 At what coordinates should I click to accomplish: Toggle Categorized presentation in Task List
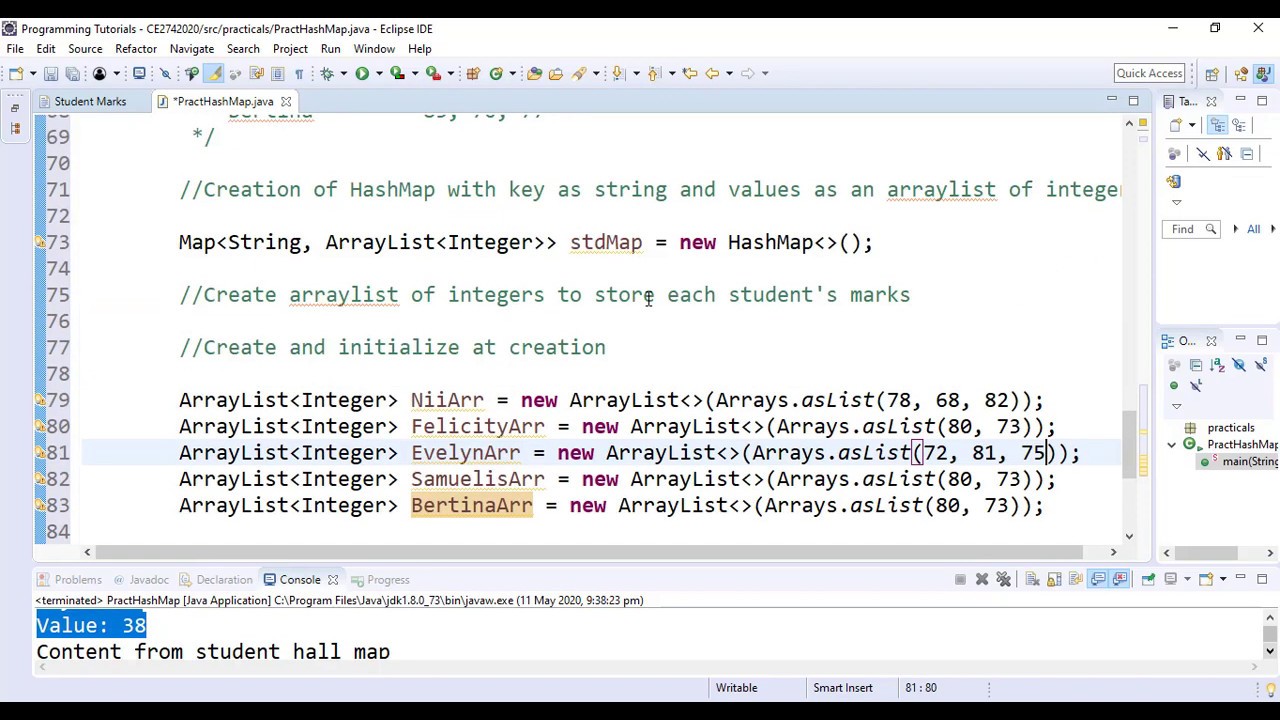[x=1217, y=125]
